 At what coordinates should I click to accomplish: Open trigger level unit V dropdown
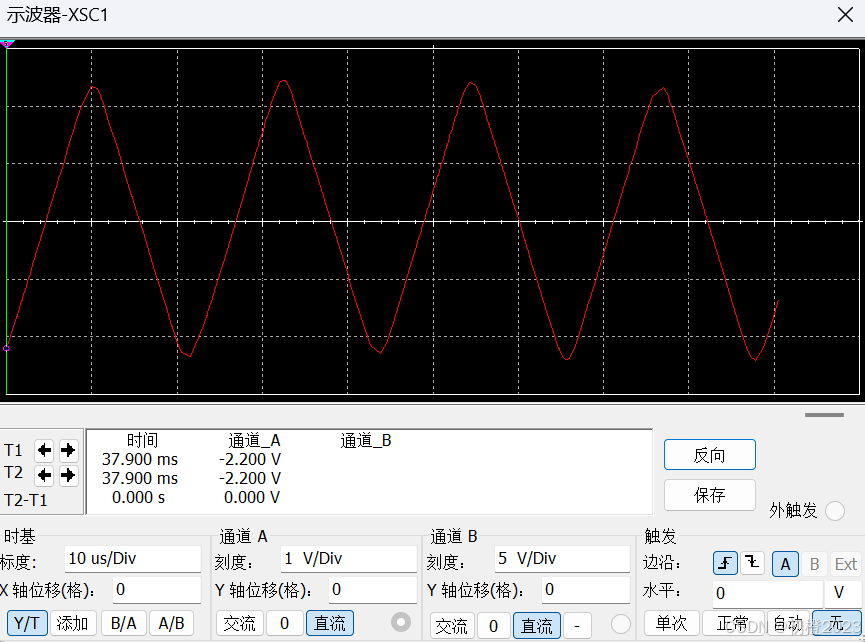[x=842, y=593]
